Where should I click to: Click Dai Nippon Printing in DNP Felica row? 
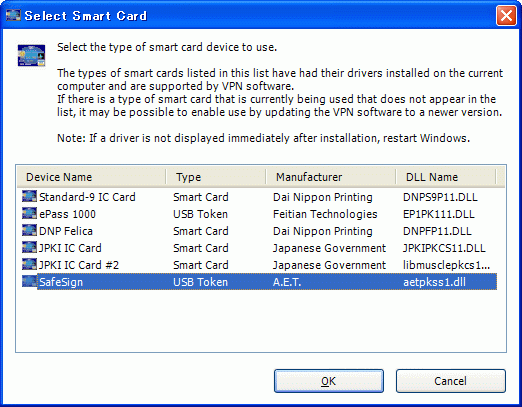point(322,231)
